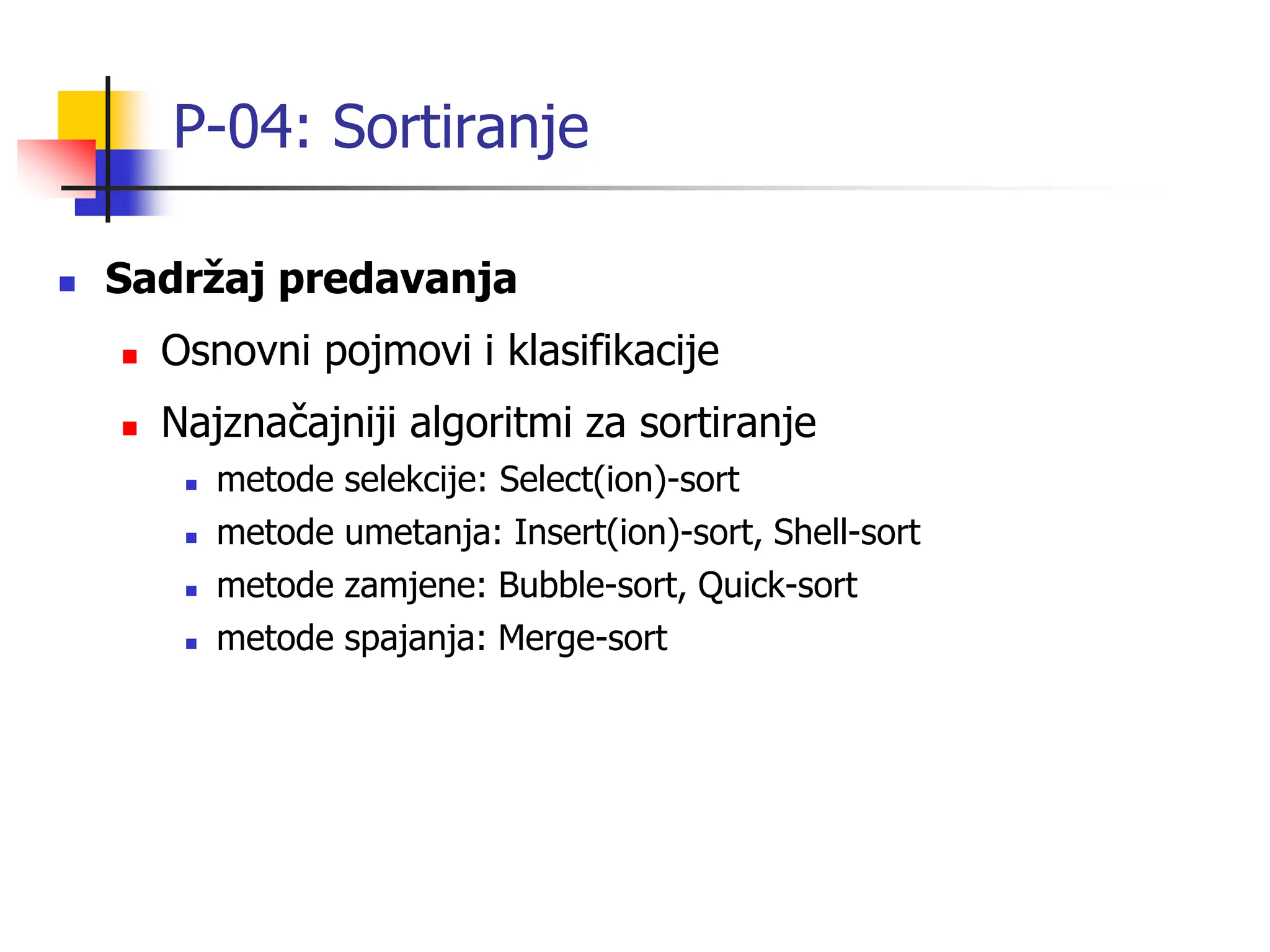Click the slide title P-04: Sortiranje
Viewport: 1270px width, 952px height.
pyautogui.click(x=381, y=128)
